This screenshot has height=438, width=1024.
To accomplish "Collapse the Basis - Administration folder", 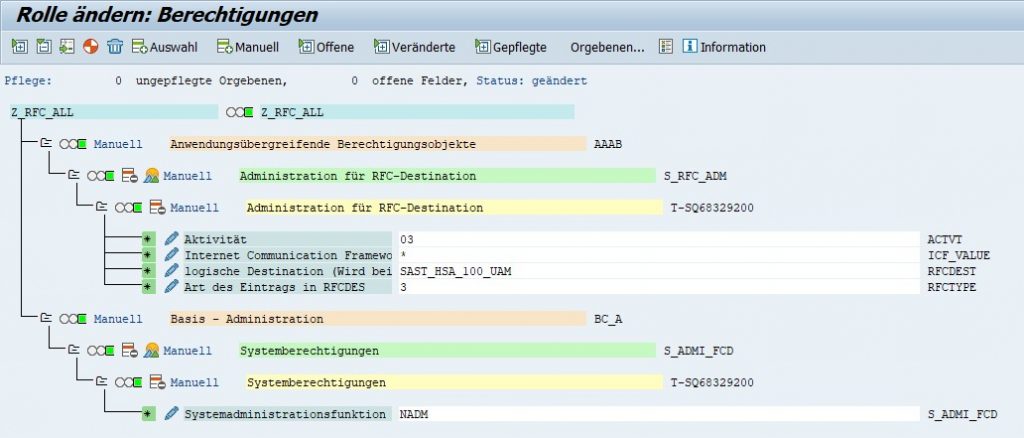I will [46, 319].
